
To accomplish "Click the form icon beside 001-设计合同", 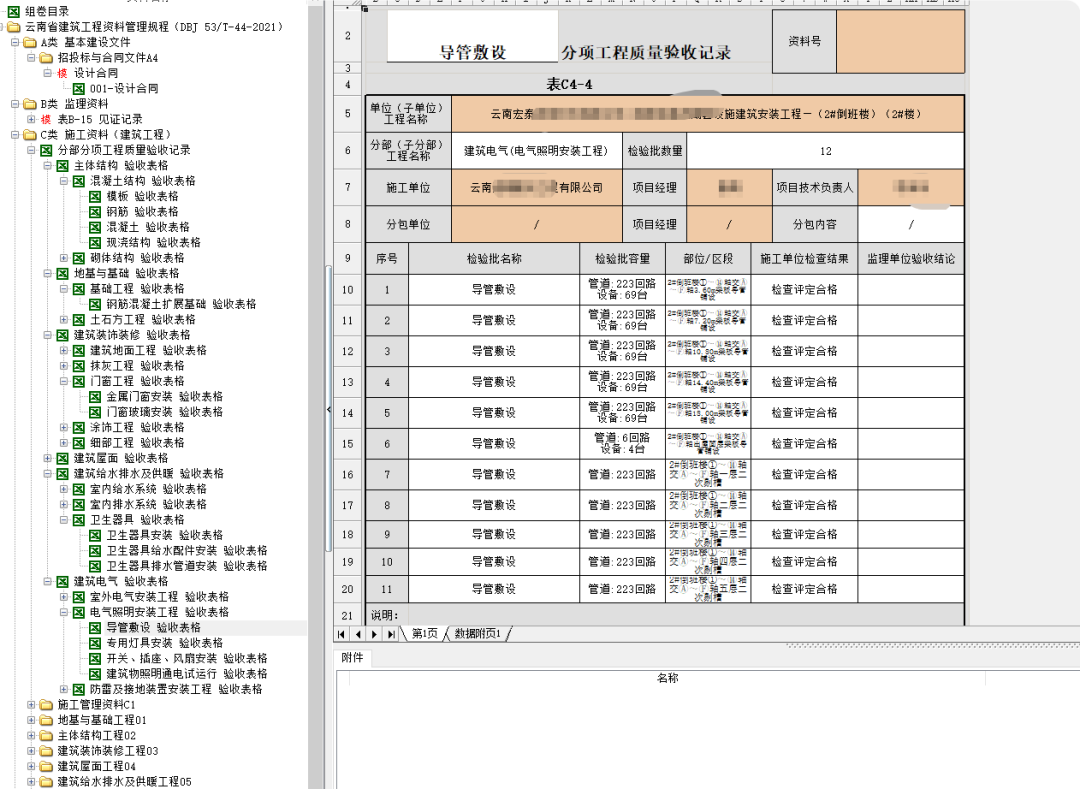I will pos(79,89).
